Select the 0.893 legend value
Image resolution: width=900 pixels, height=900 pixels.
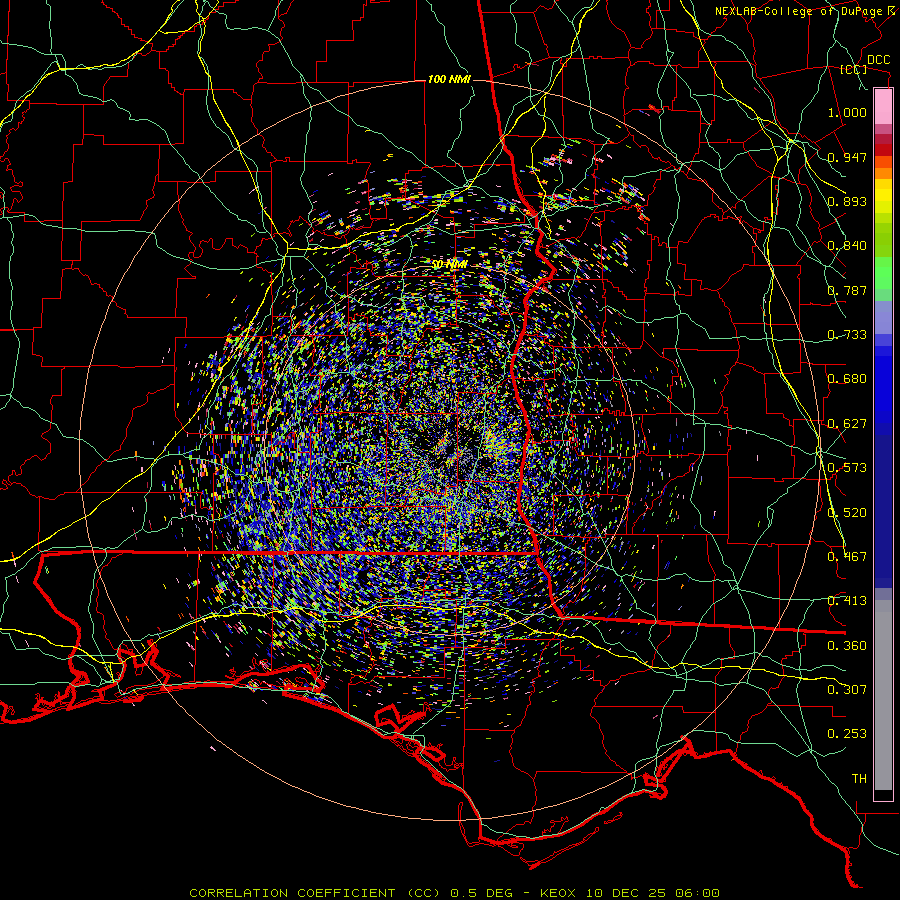(847, 201)
